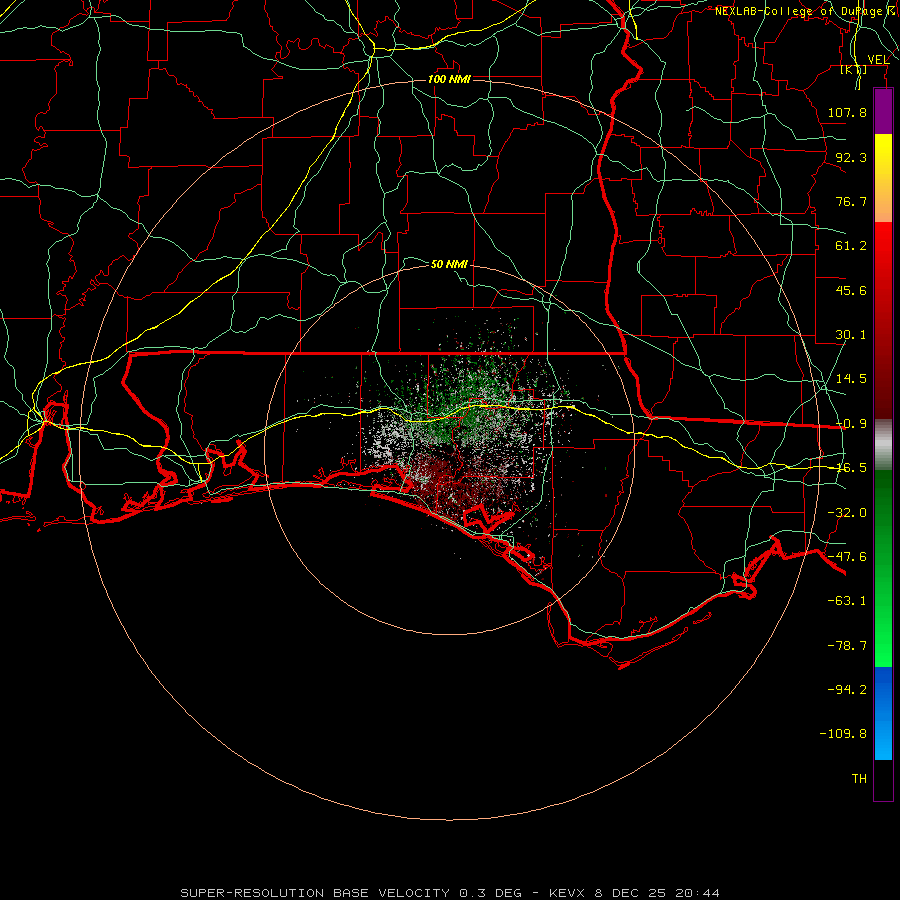The image size is (900, 900).
Task: Click the 30.1 scale value
Action: (851, 335)
